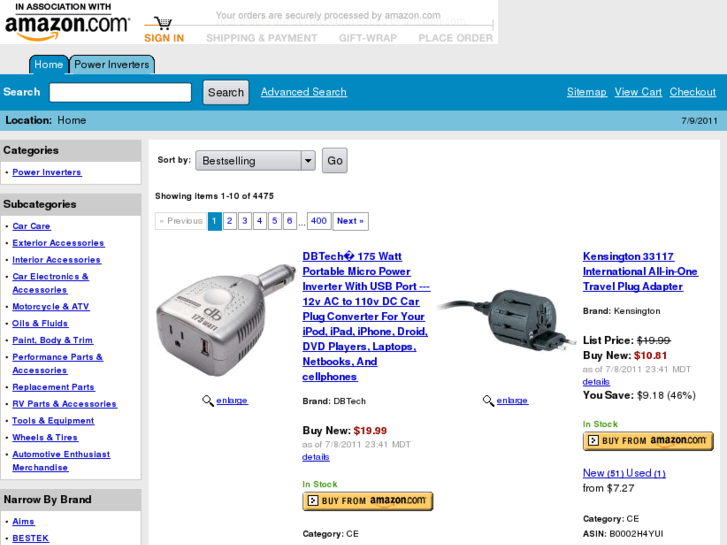Click magnifier icon under Kensington adapter image
Viewport: 727px width, 545px height.
pos(488,400)
